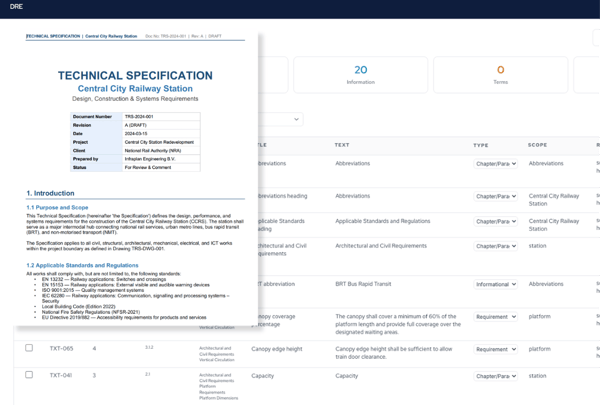Open Type dropdown for Applicable Standards row
This screenshot has height=405, width=600.
tap(495, 221)
